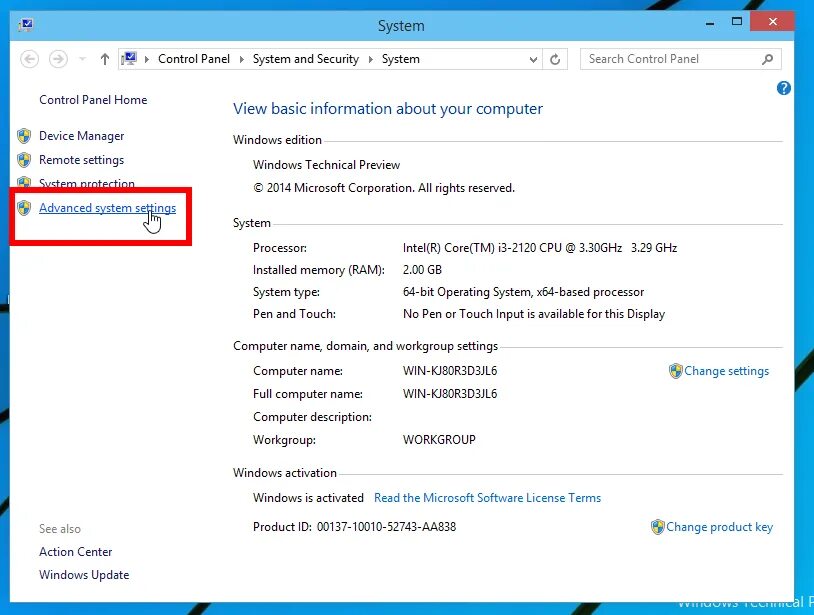
Task: Read the Microsoft Software License Terms
Action: [487, 498]
